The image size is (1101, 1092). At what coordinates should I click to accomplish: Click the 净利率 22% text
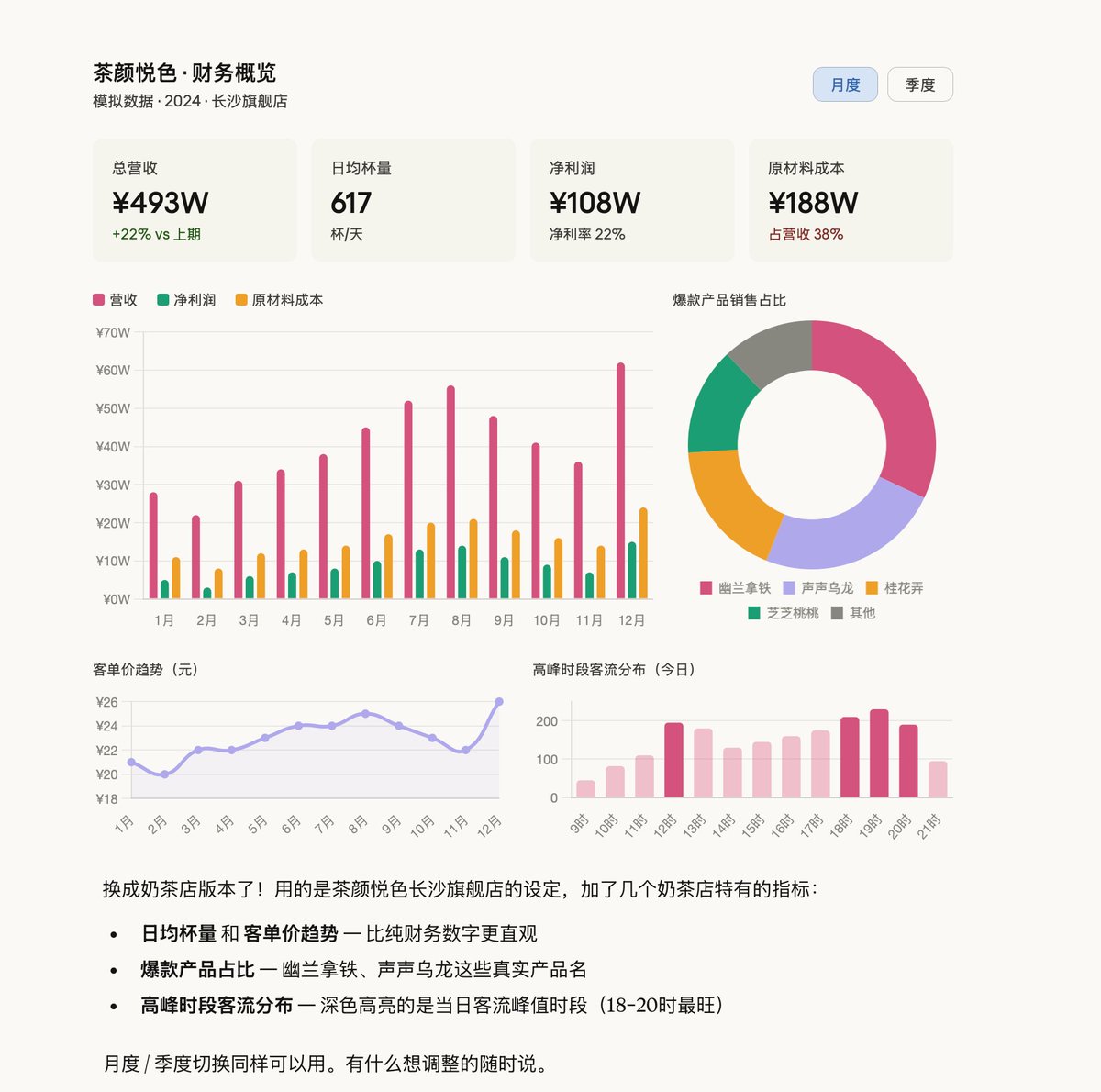(587, 234)
